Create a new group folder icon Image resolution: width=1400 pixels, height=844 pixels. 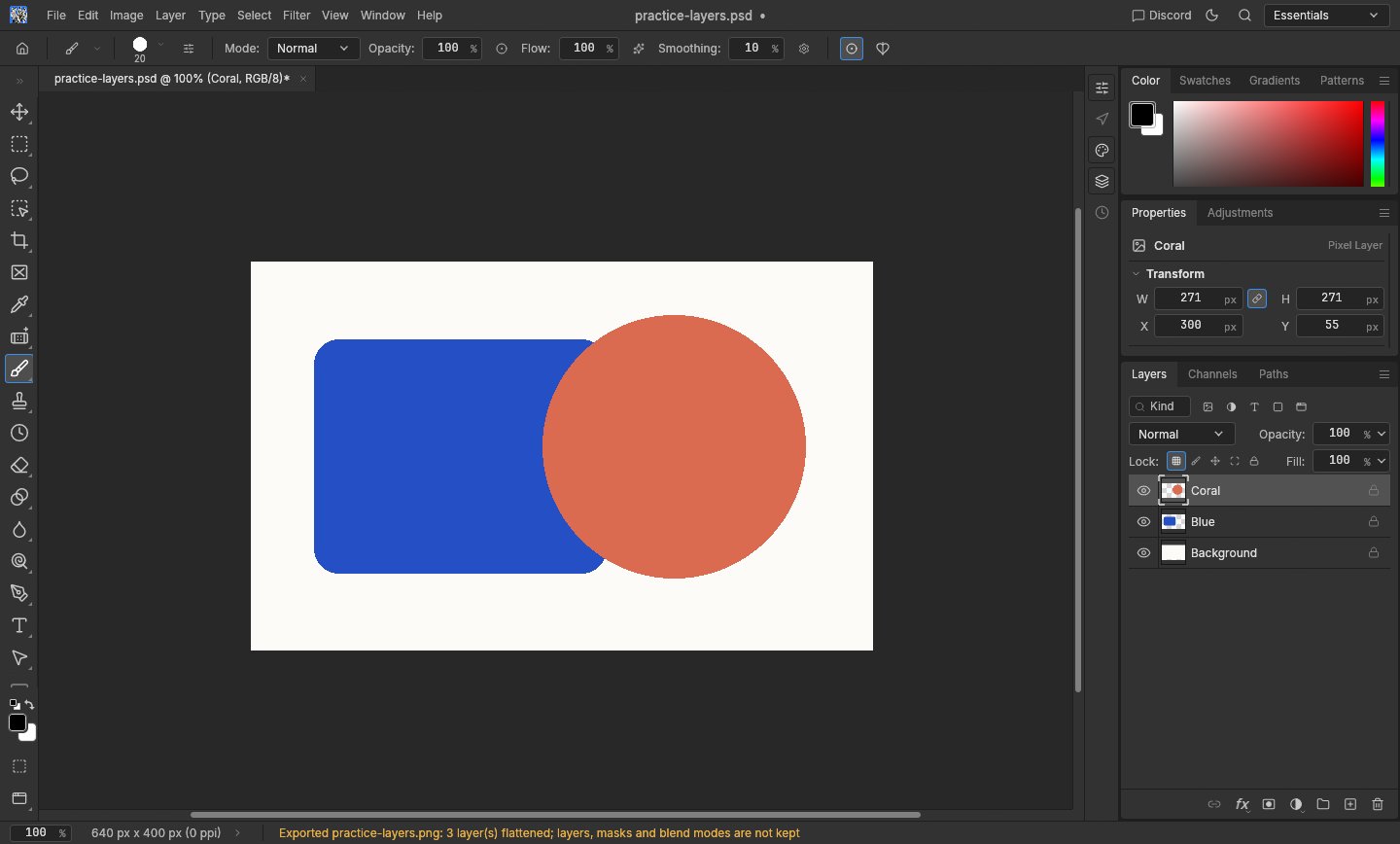(x=1323, y=804)
